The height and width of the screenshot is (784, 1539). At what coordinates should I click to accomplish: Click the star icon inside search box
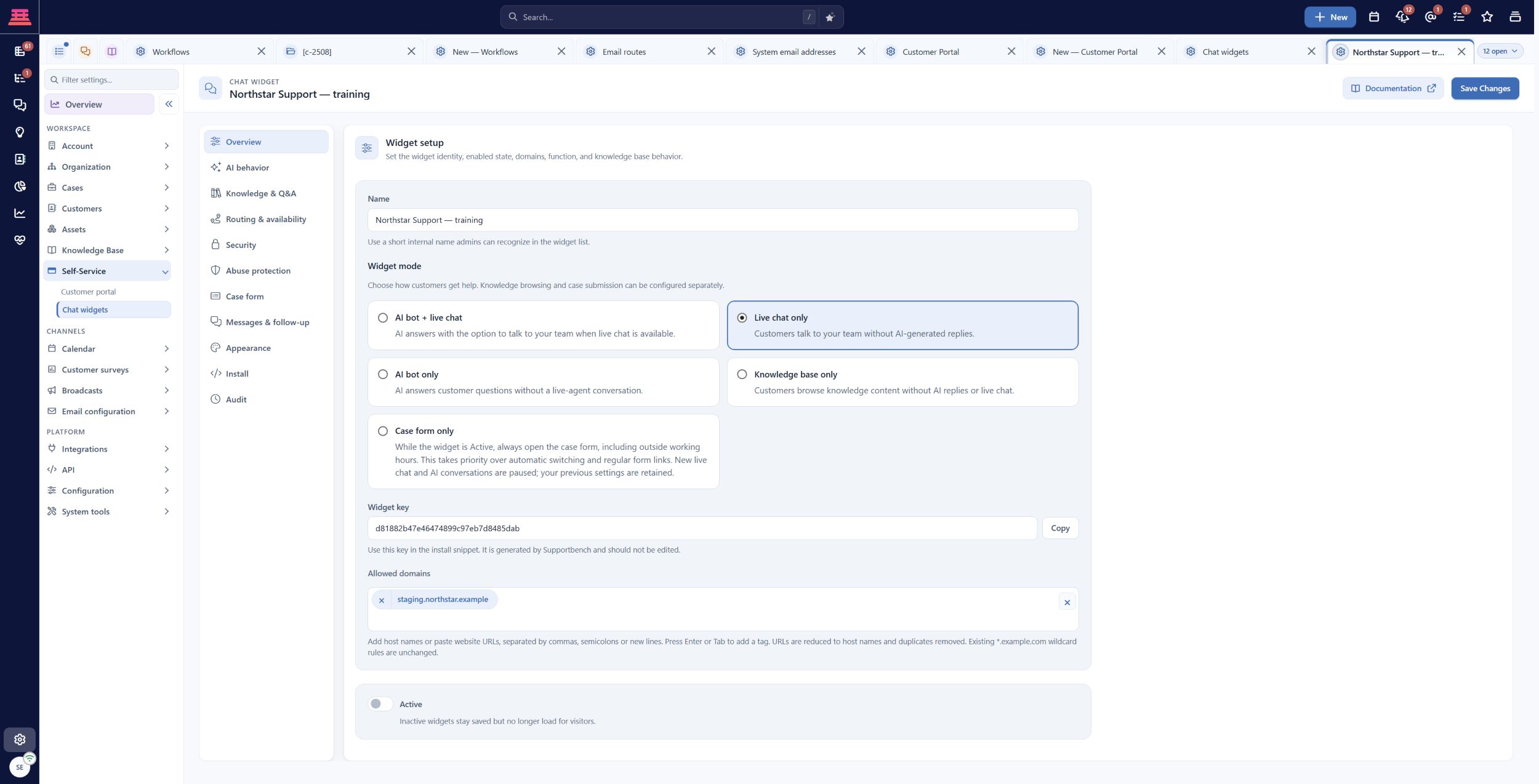pyautogui.click(x=829, y=17)
